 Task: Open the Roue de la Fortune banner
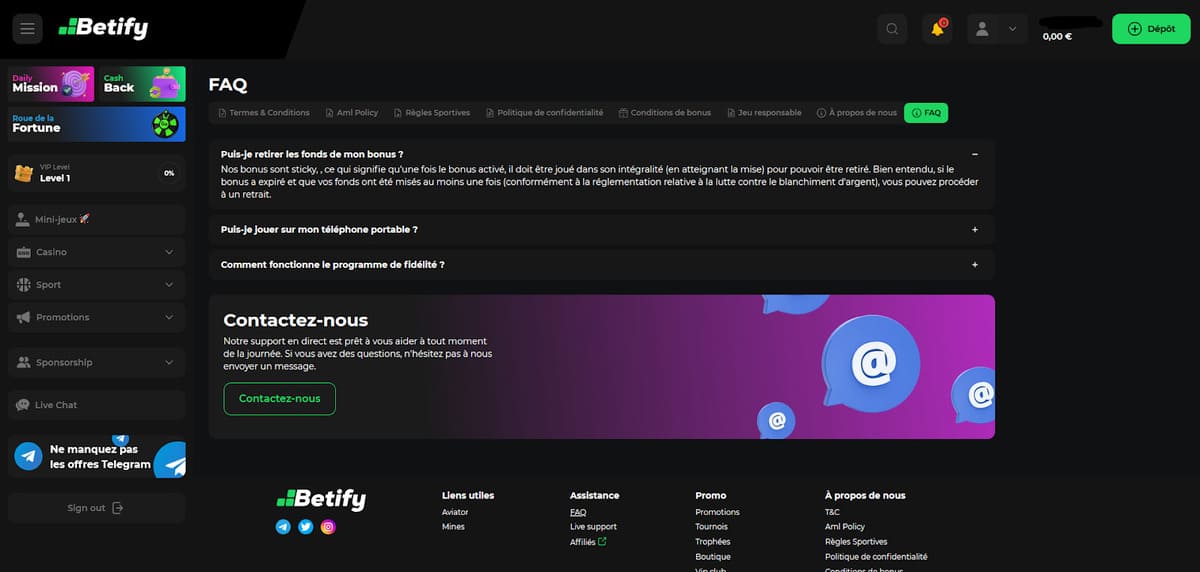coord(97,124)
